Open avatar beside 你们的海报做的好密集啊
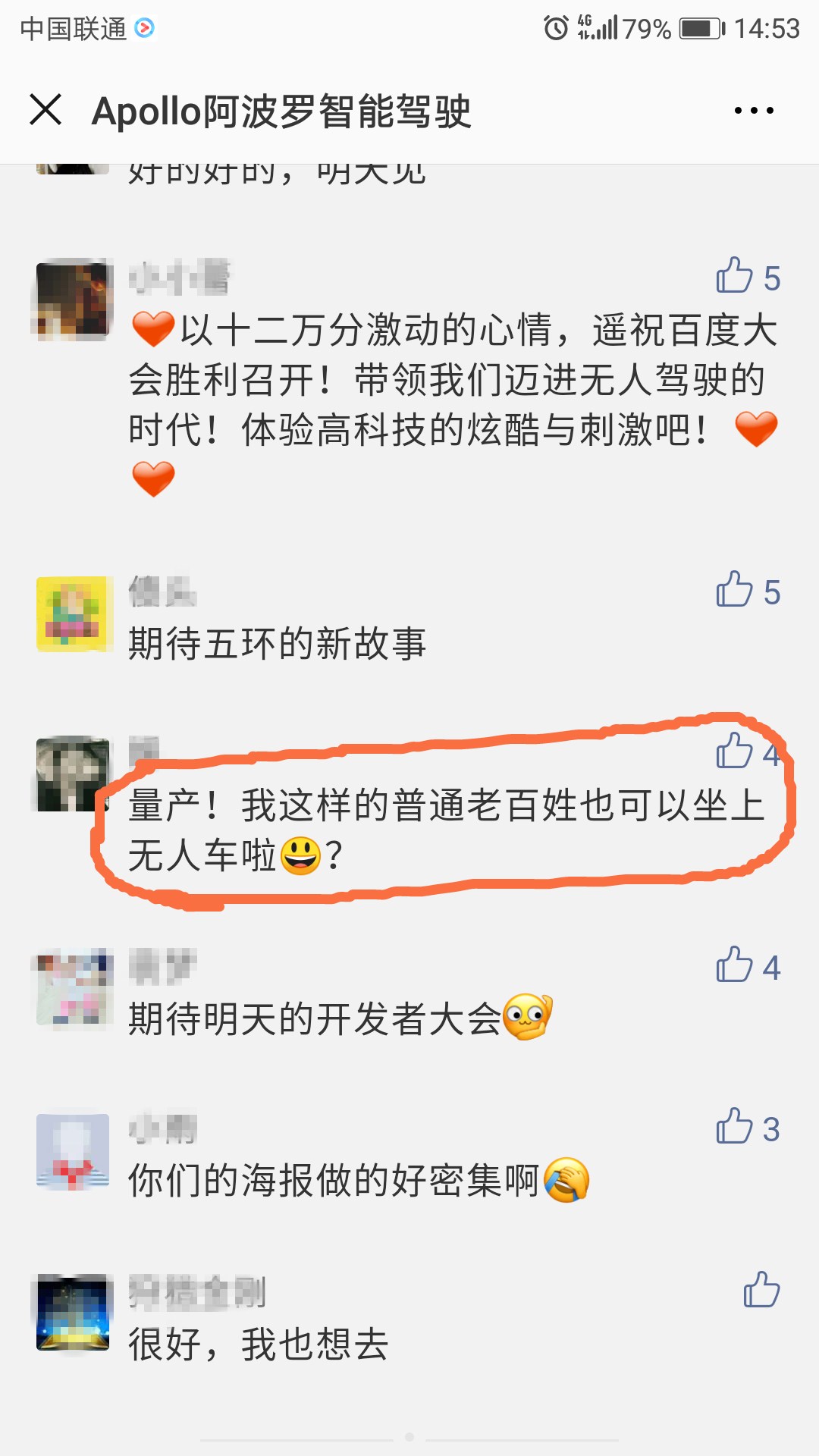819x1456 pixels. click(74, 1151)
